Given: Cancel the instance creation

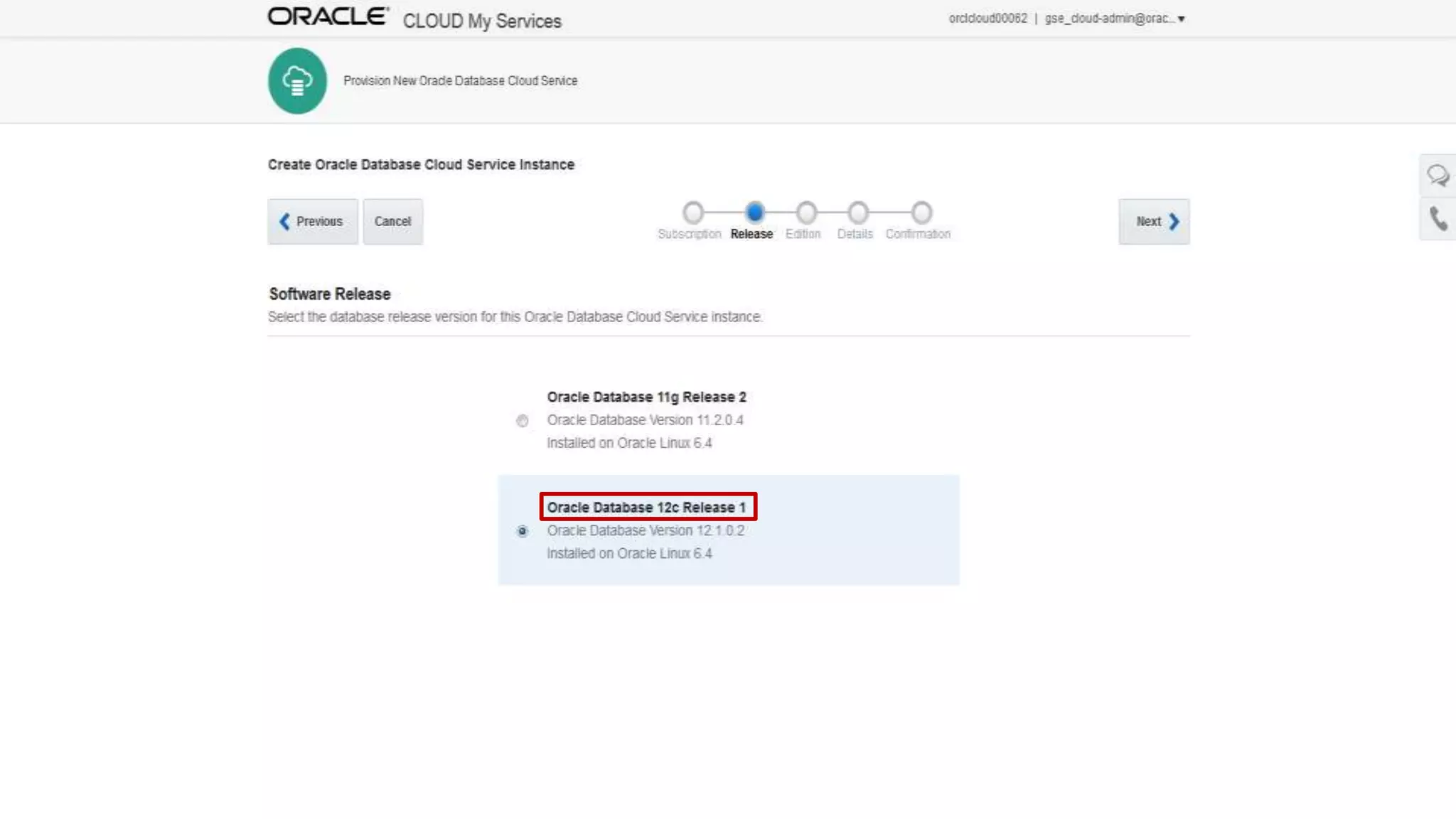Looking at the screenshot, I should tap(393, 221).
